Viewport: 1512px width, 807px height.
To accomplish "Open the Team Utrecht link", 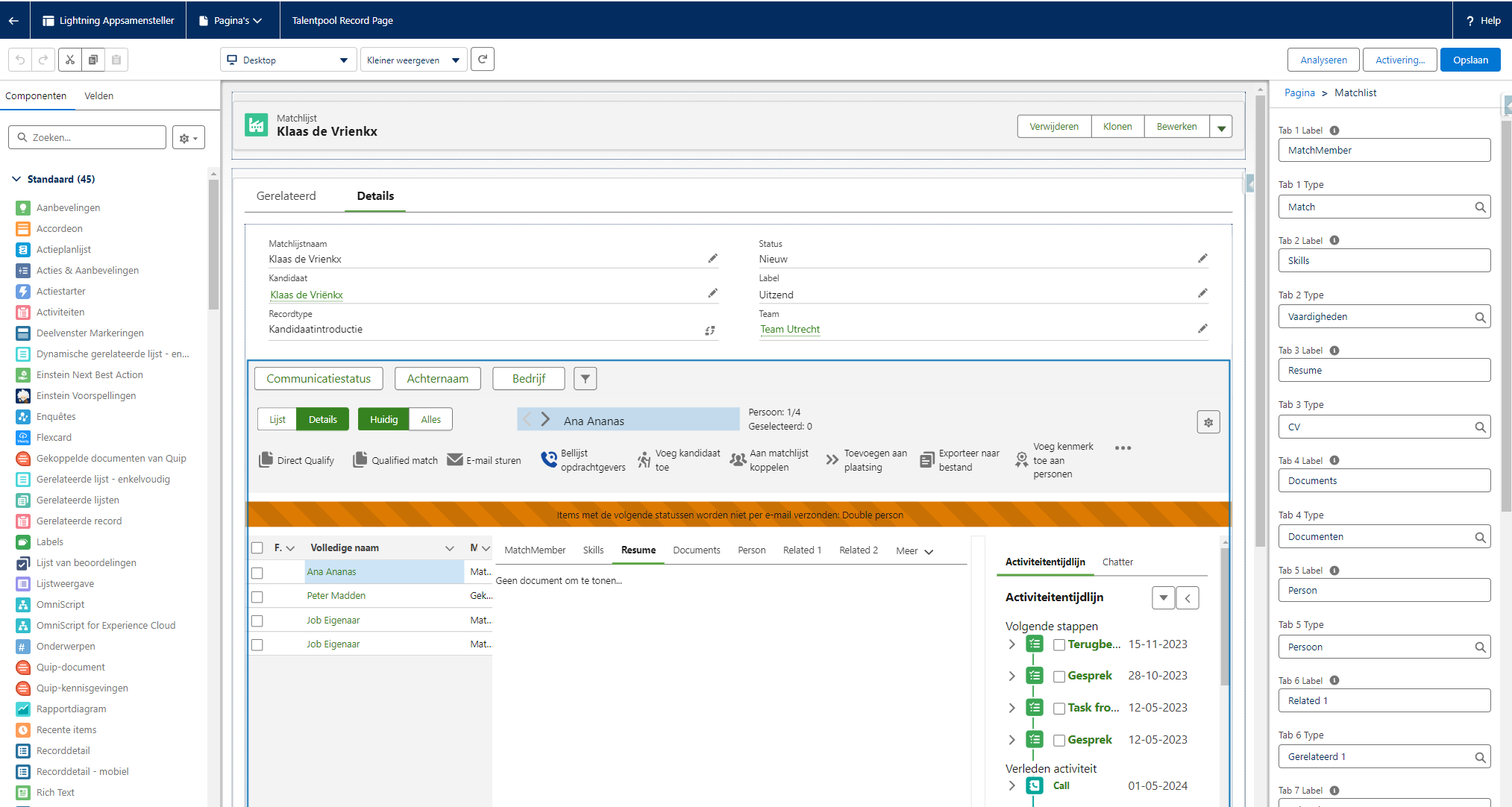I will [x=789, y=329].
